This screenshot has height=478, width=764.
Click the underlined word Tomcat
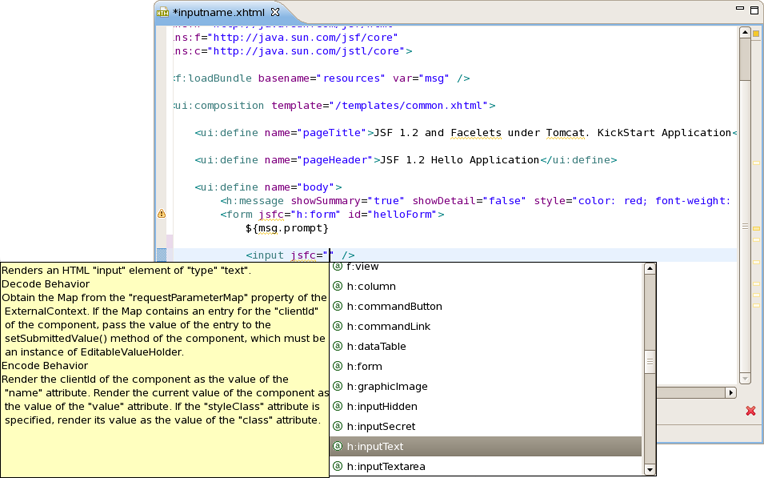click(565, 133)
